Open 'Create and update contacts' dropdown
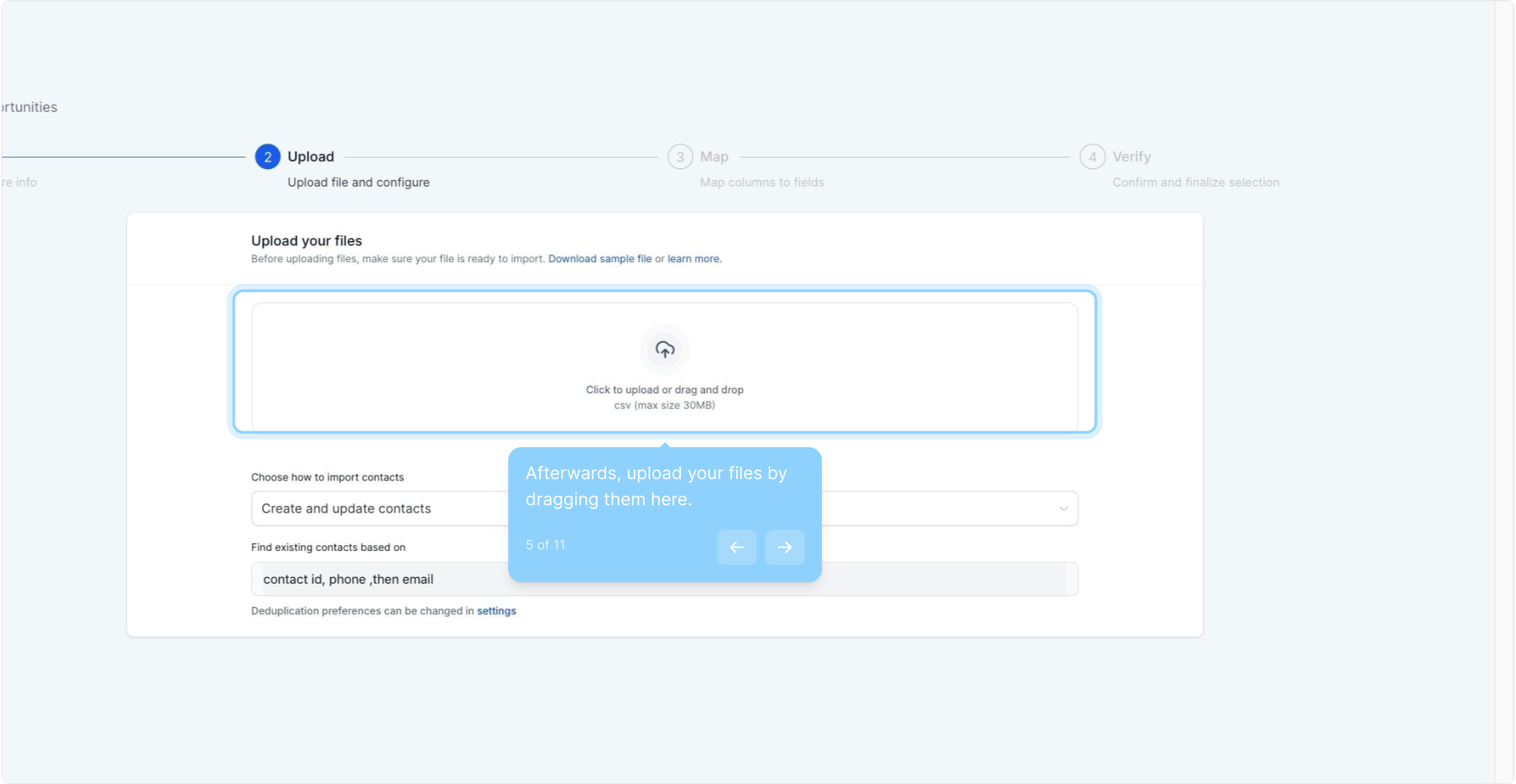 coord(378,509)
